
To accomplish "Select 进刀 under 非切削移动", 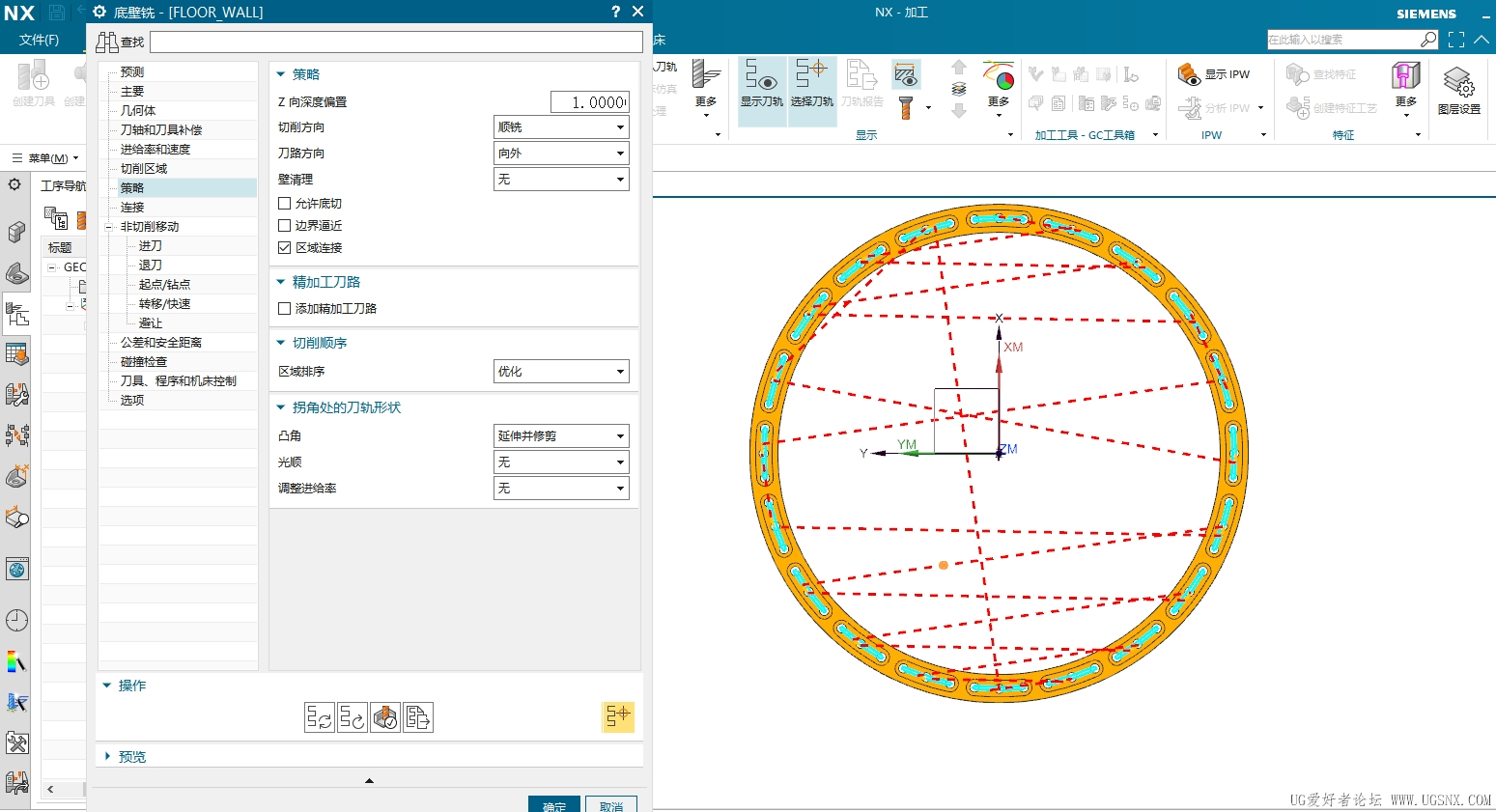I will [x=151, y=246].
